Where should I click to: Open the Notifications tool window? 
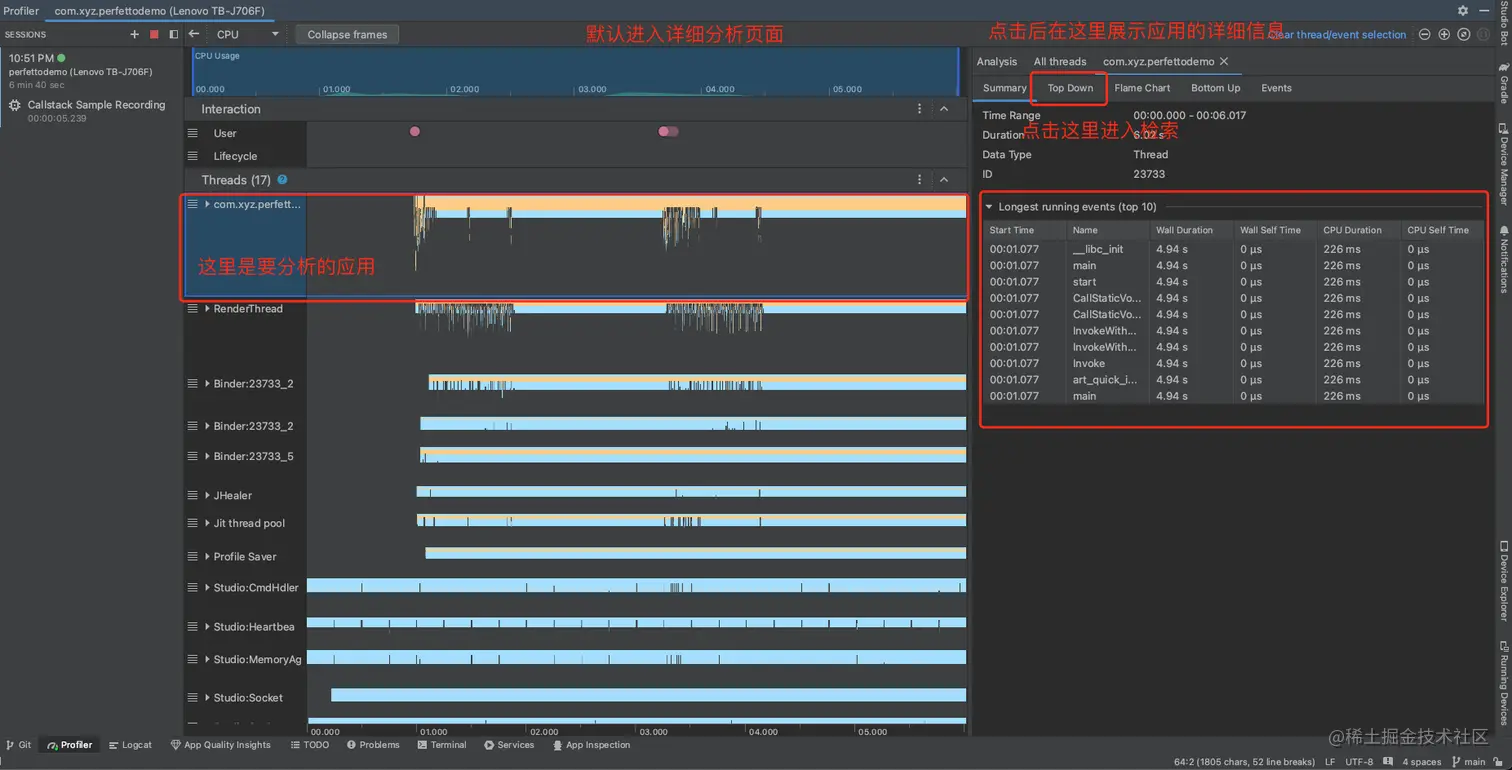click(1503, 260)
